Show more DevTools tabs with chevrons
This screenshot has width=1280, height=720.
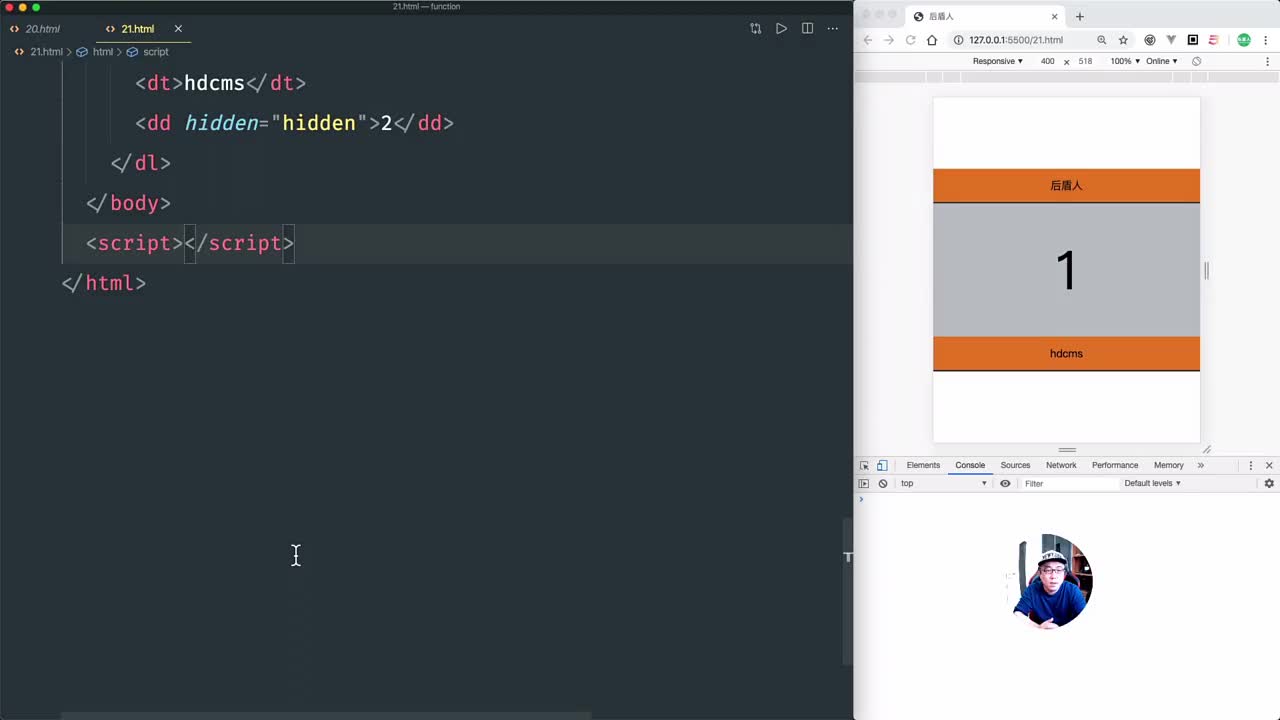point(1201,466)
